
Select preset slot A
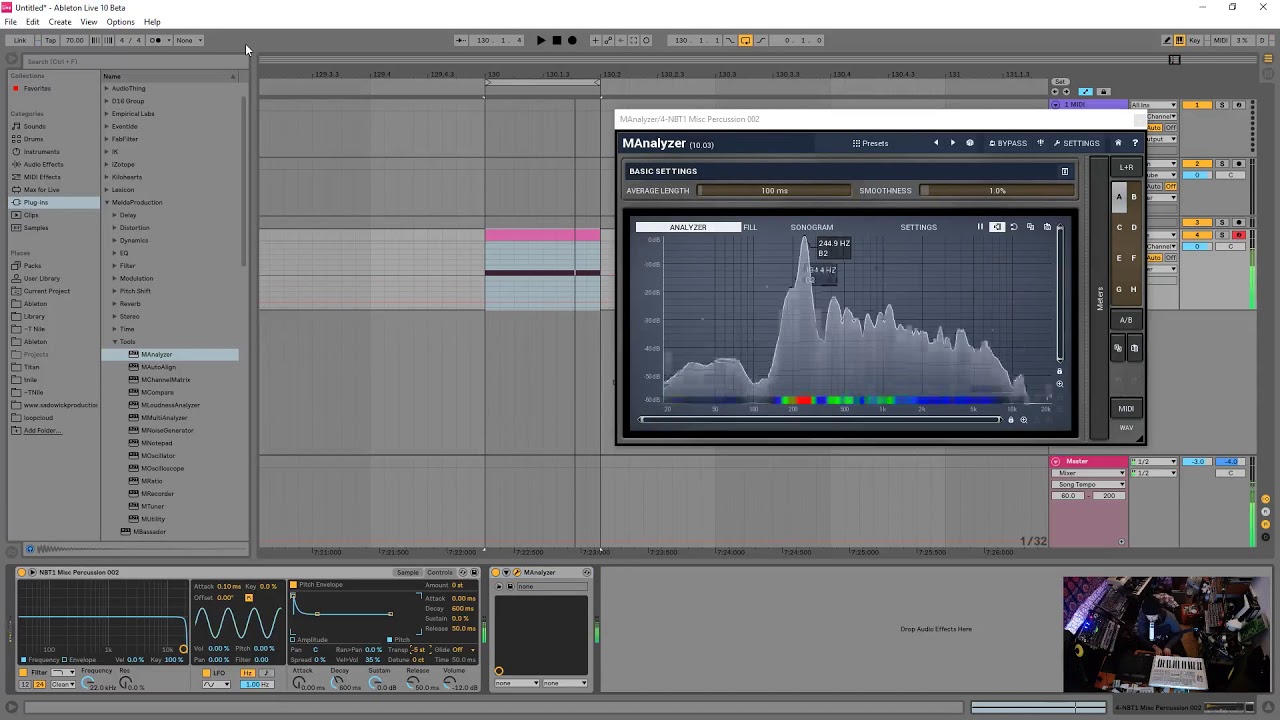[x=1119, y=197]
